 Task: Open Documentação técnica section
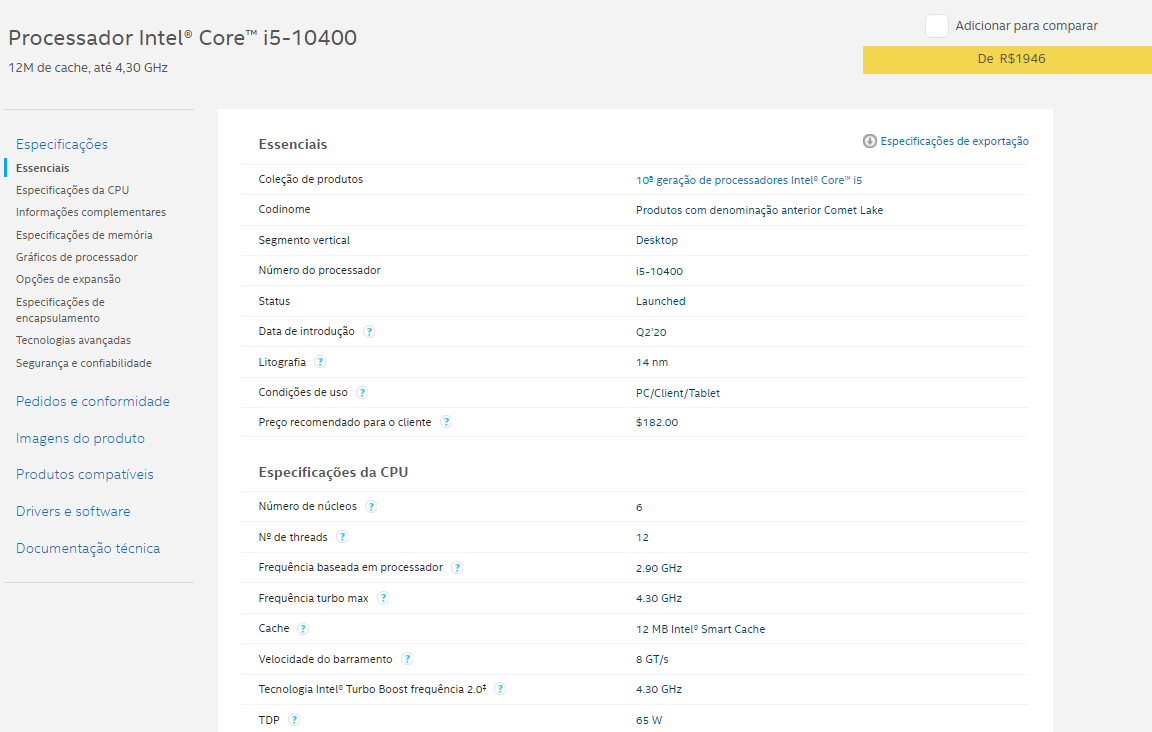pos(88,548)
